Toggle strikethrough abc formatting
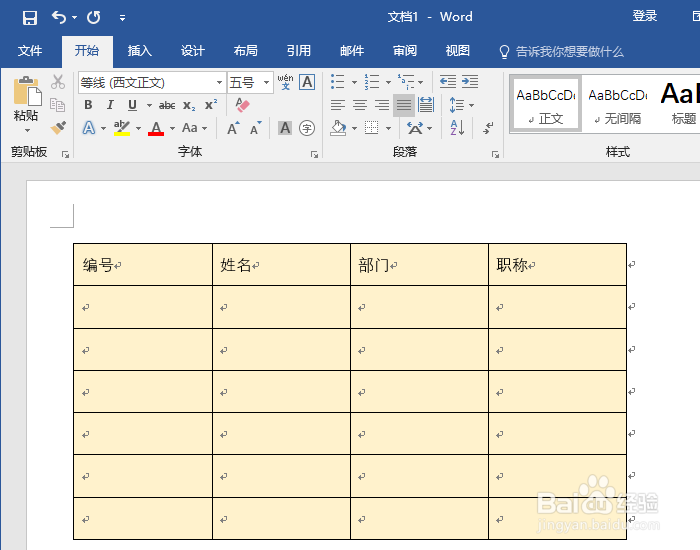700x550 pixels. coord(167,106)
